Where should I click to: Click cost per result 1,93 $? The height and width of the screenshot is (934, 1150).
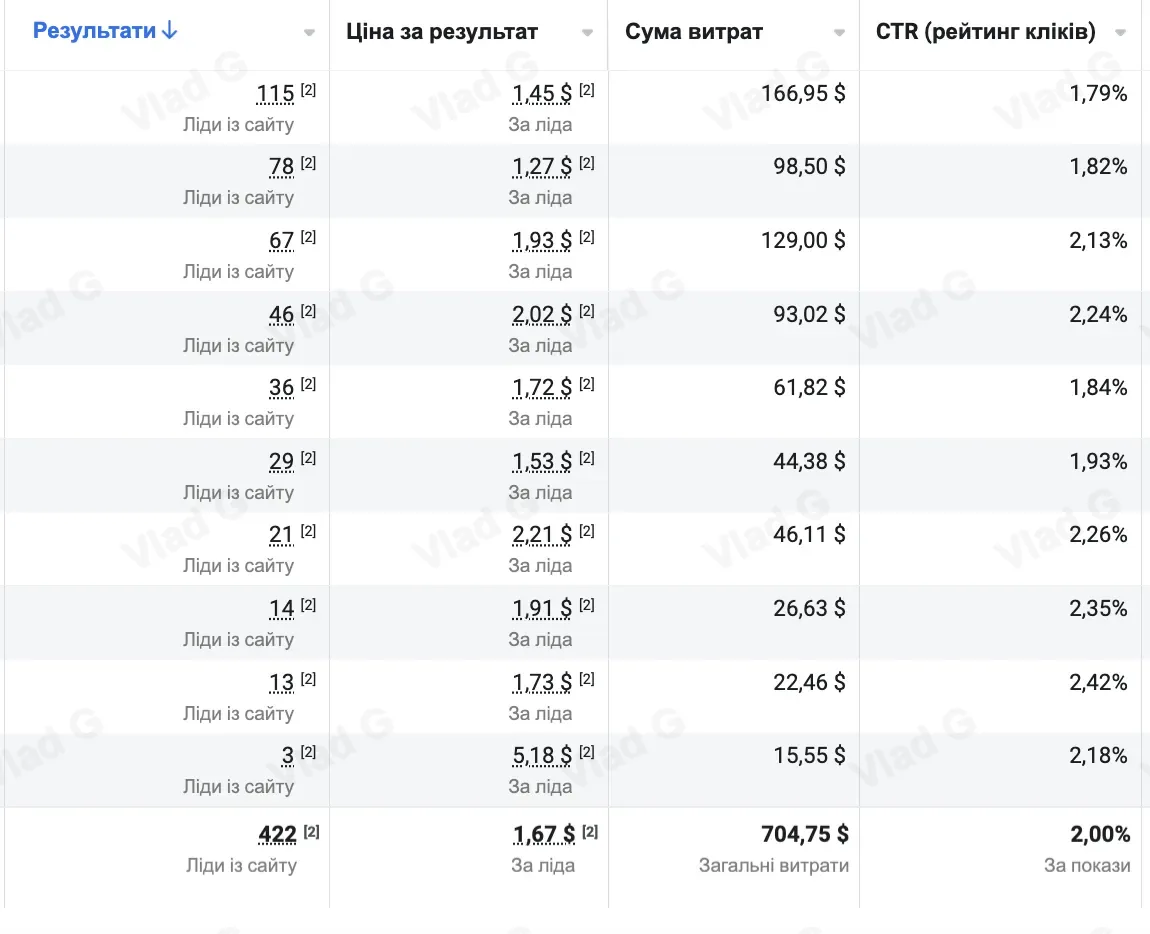coord(542,241)
